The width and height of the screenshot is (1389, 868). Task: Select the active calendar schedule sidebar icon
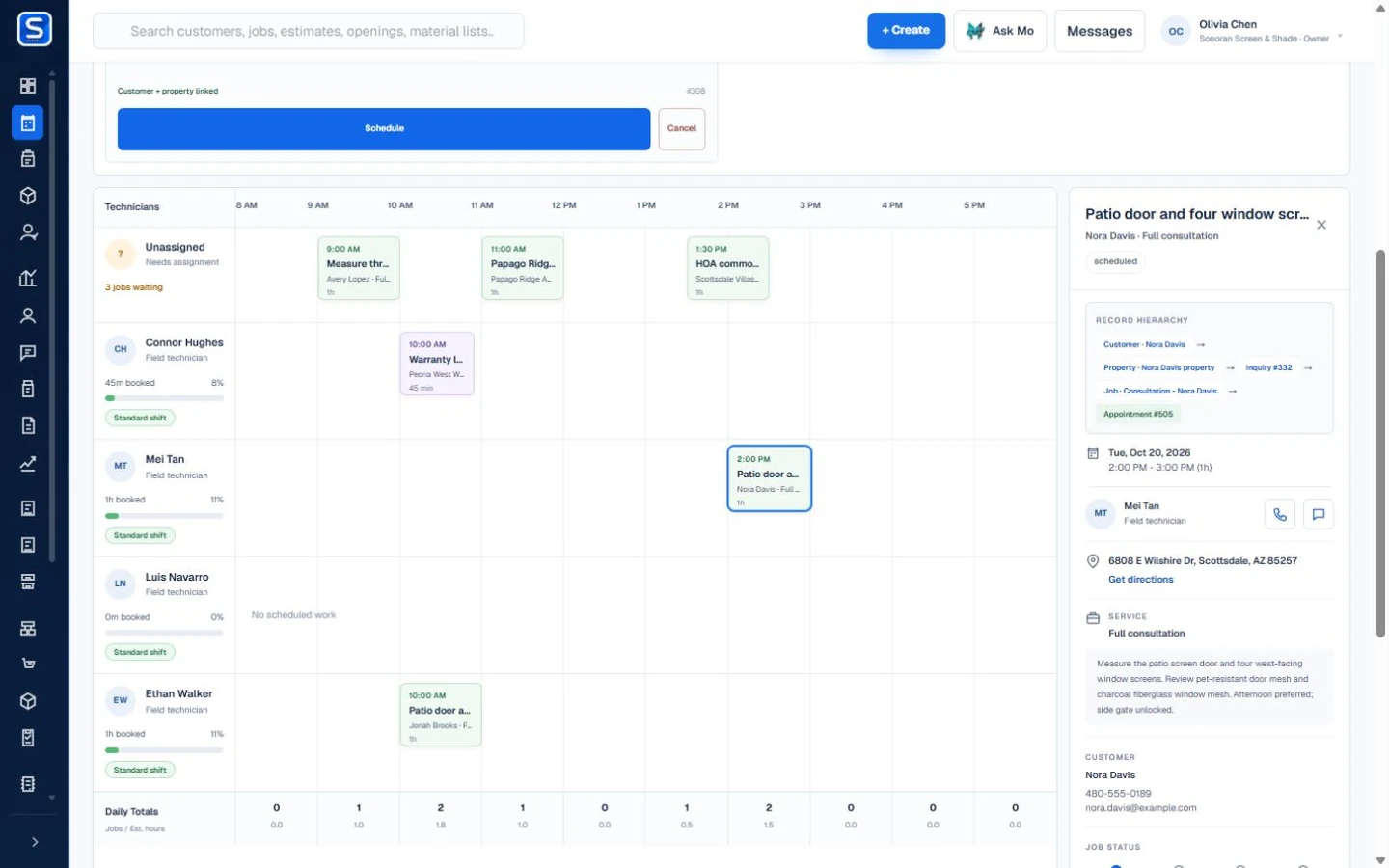click(x=28, y=123)
